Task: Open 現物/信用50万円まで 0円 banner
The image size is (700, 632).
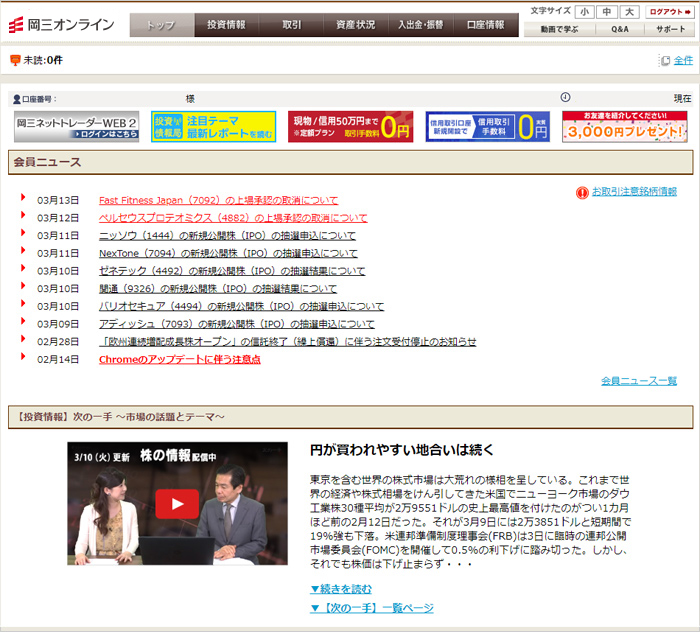Action: (x=350, y=127)
